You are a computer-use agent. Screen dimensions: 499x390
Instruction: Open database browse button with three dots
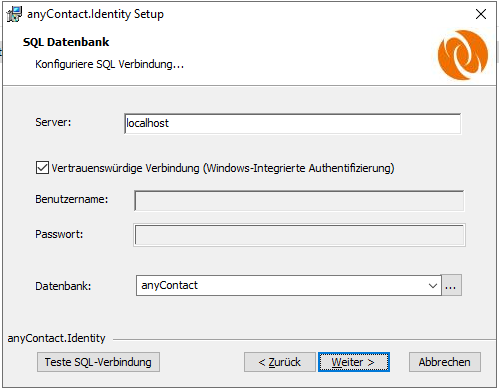451,285
